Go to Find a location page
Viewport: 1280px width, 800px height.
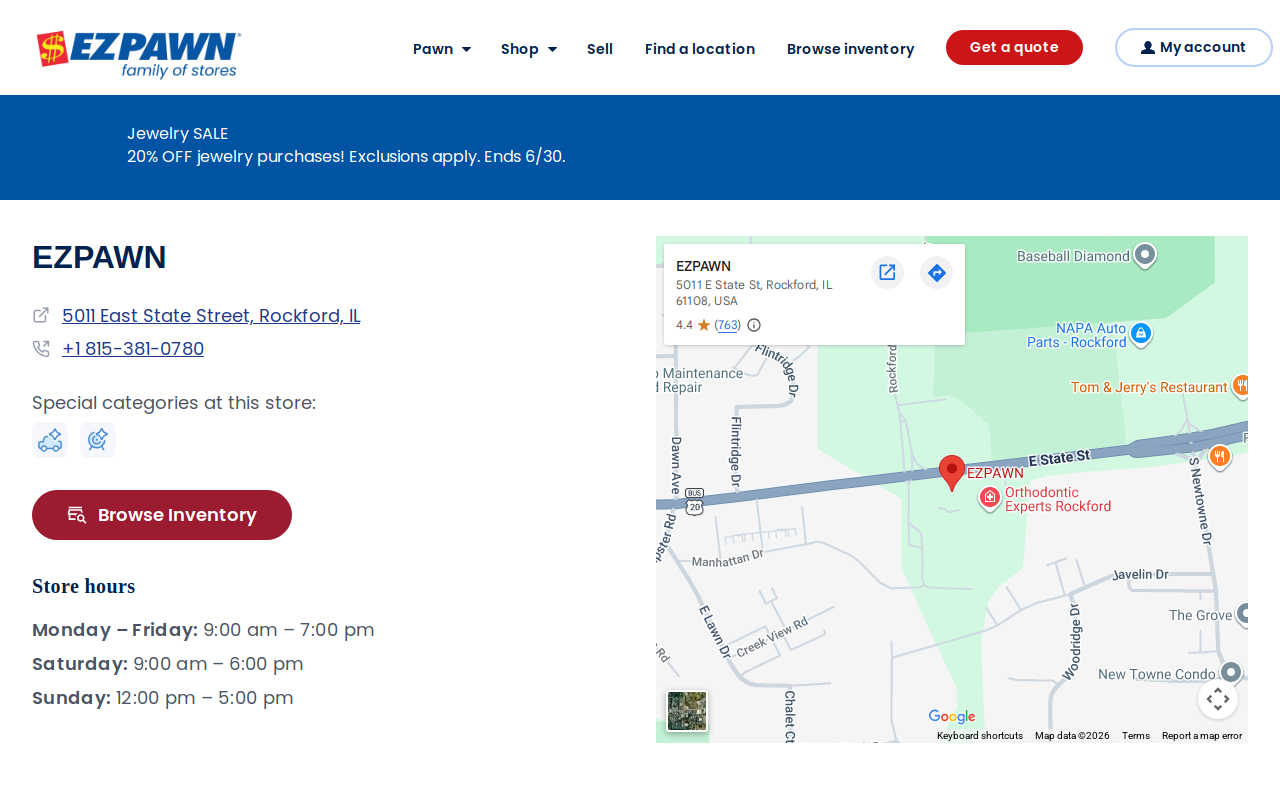point(700,48)
